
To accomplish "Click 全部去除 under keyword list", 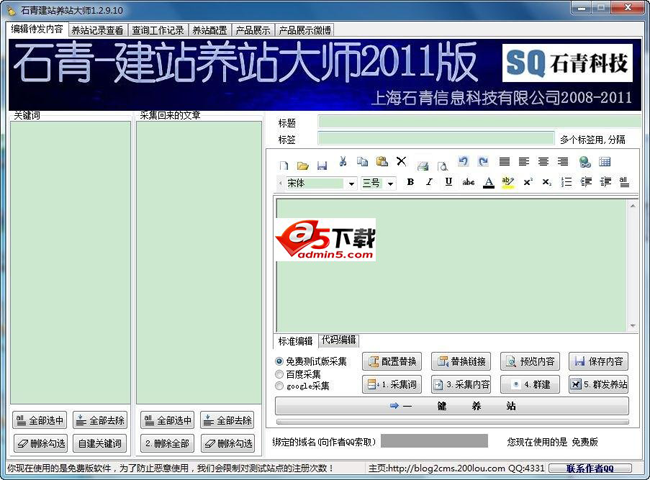I will (100, 420).
